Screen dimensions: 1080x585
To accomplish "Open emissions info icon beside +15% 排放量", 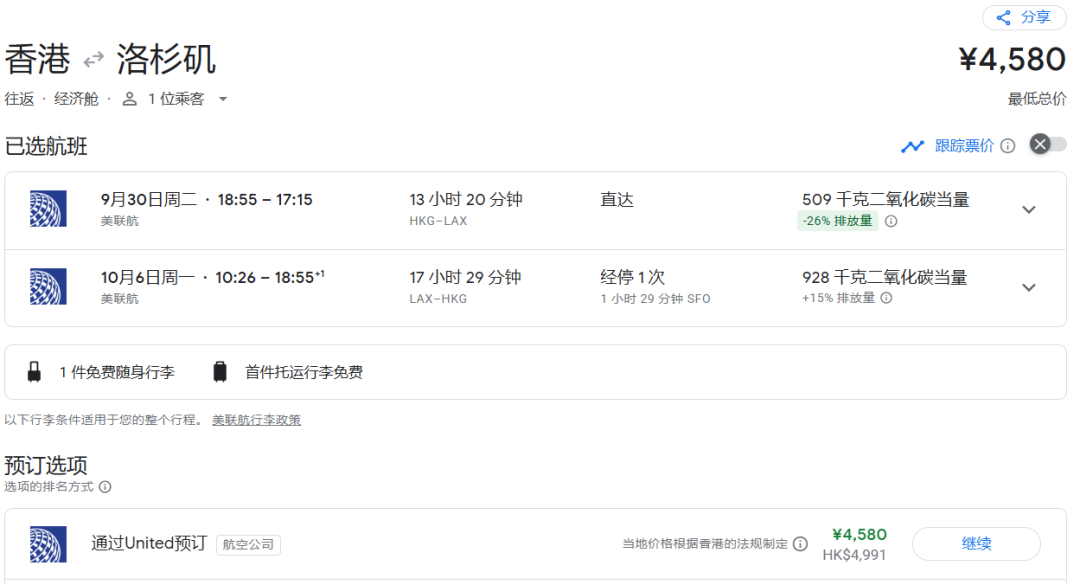I will pyautogui.click(x=886, y=298).
